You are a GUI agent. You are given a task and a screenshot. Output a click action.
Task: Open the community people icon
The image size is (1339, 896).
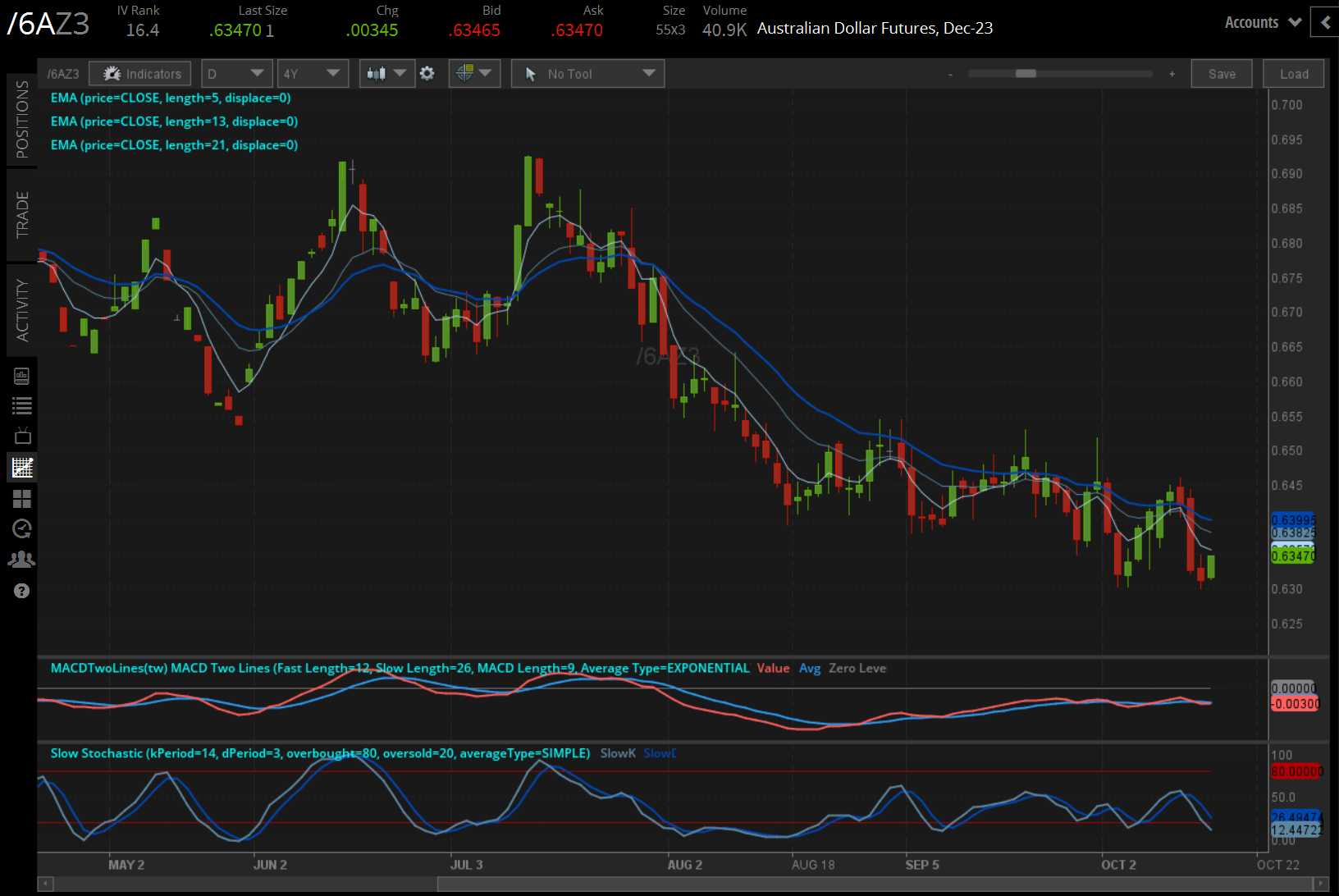(22, 560)
